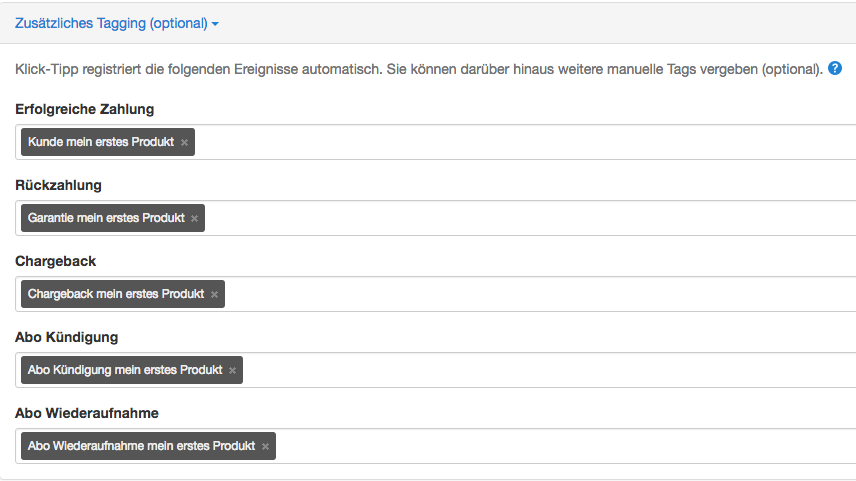856x481 pixels.
Task: Click the 'Erfolgreiche Zahlung' field label
Action: [x=85, y=109]
